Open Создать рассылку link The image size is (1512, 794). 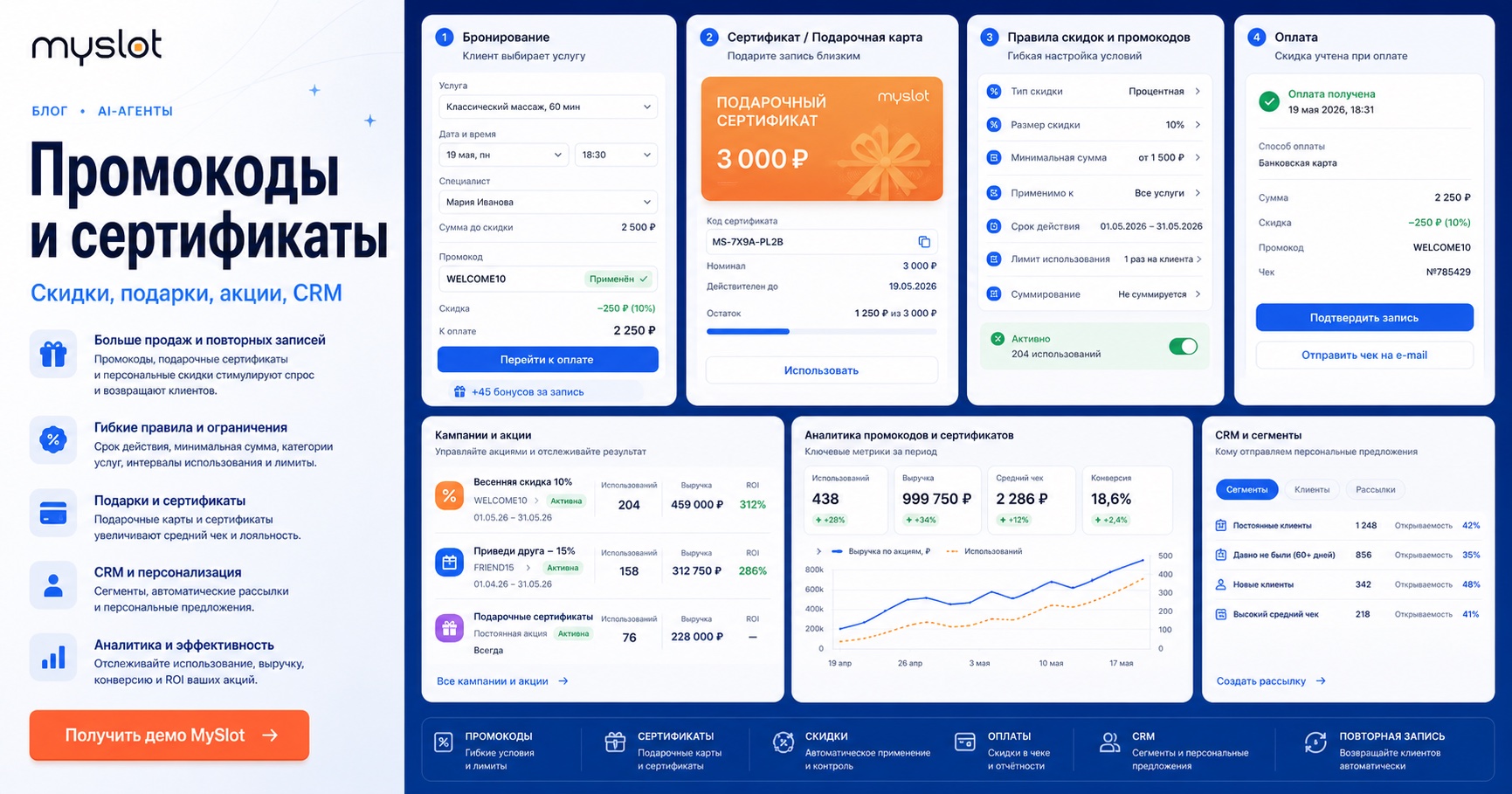(1271, 681)
